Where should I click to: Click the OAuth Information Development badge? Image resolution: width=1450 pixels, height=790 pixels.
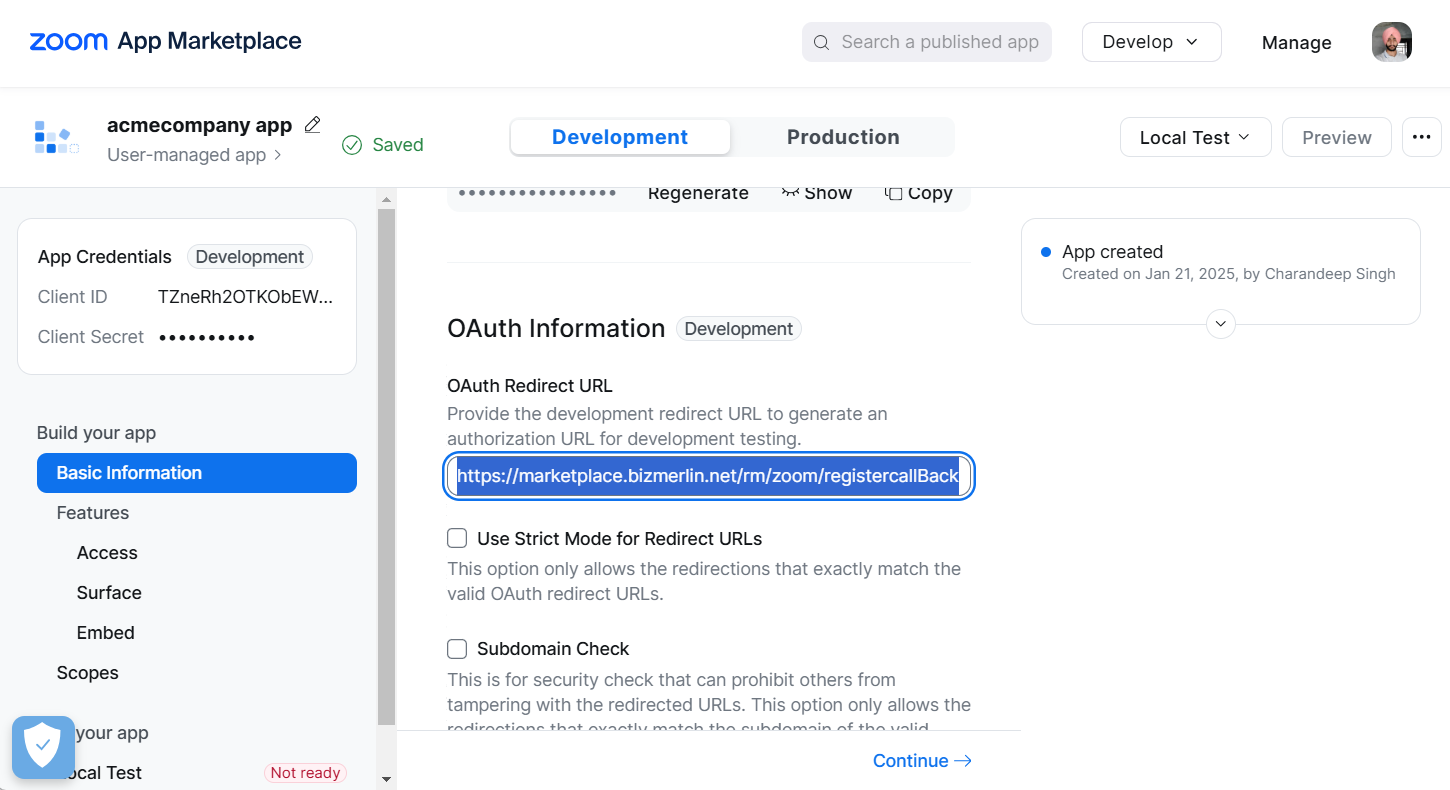click(739, 329)
